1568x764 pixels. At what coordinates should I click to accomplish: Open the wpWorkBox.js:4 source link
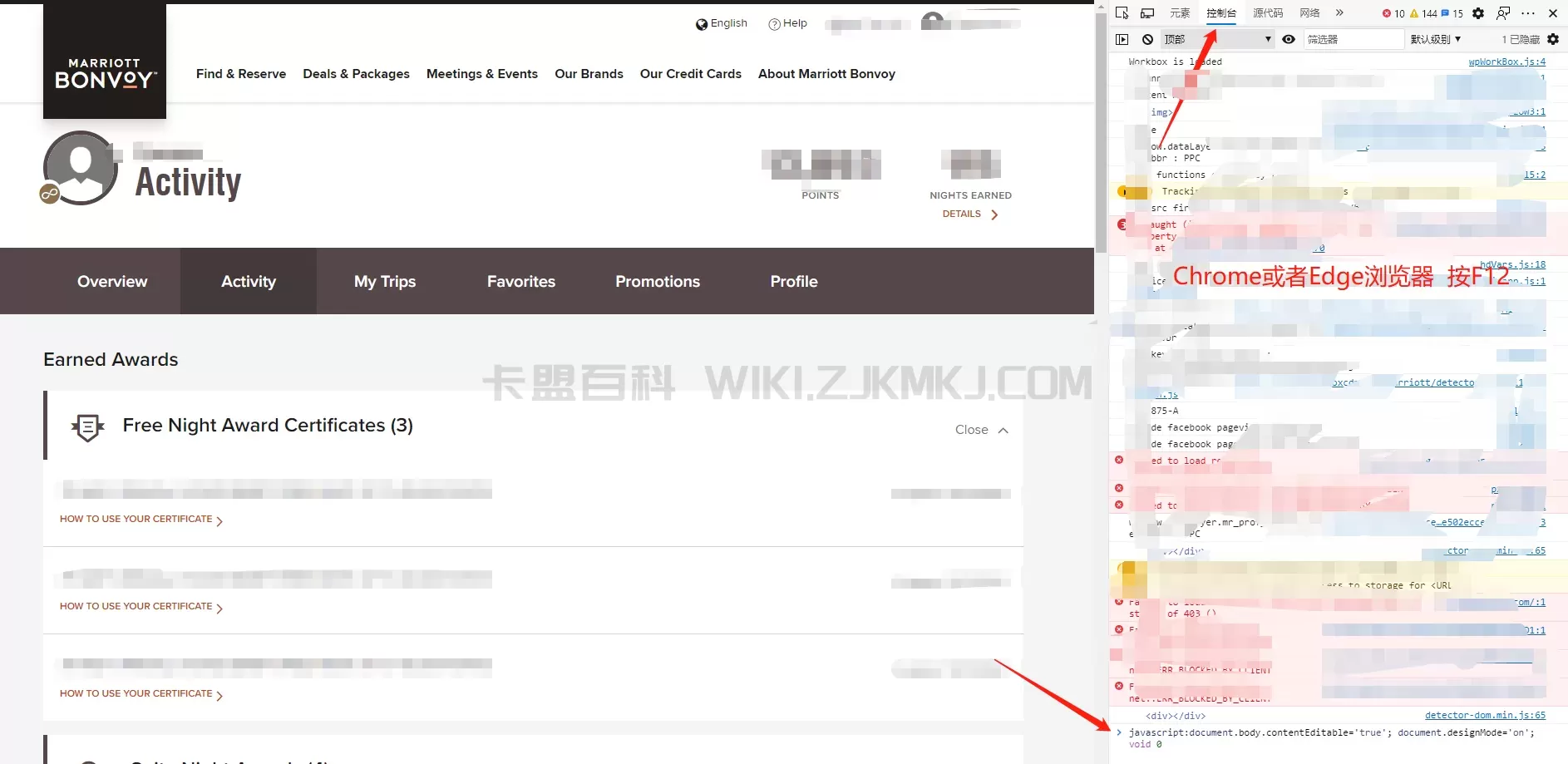[1506, 62]
